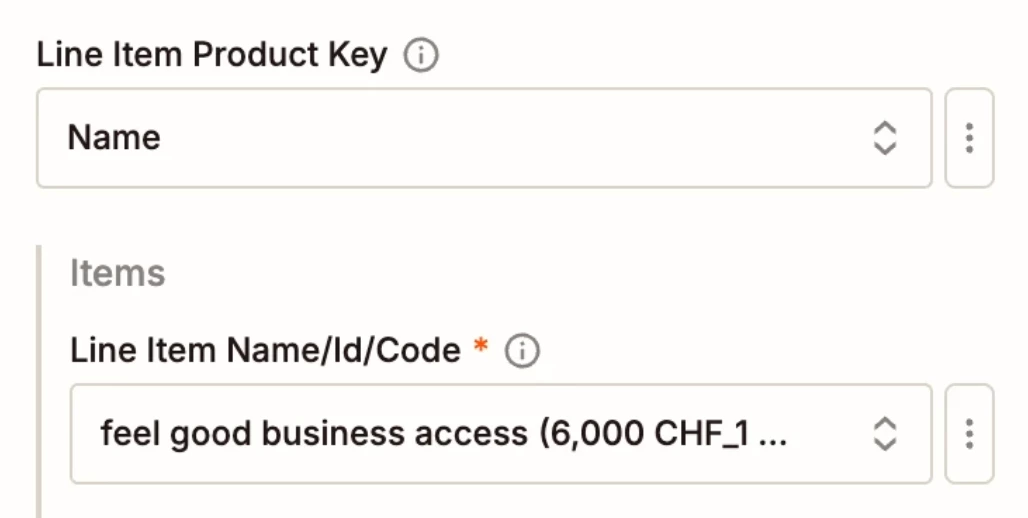The height and width of the screenshot is (518, 1028).
Task: Focus the Line Item Product Key input box
Action: point(484,138)
